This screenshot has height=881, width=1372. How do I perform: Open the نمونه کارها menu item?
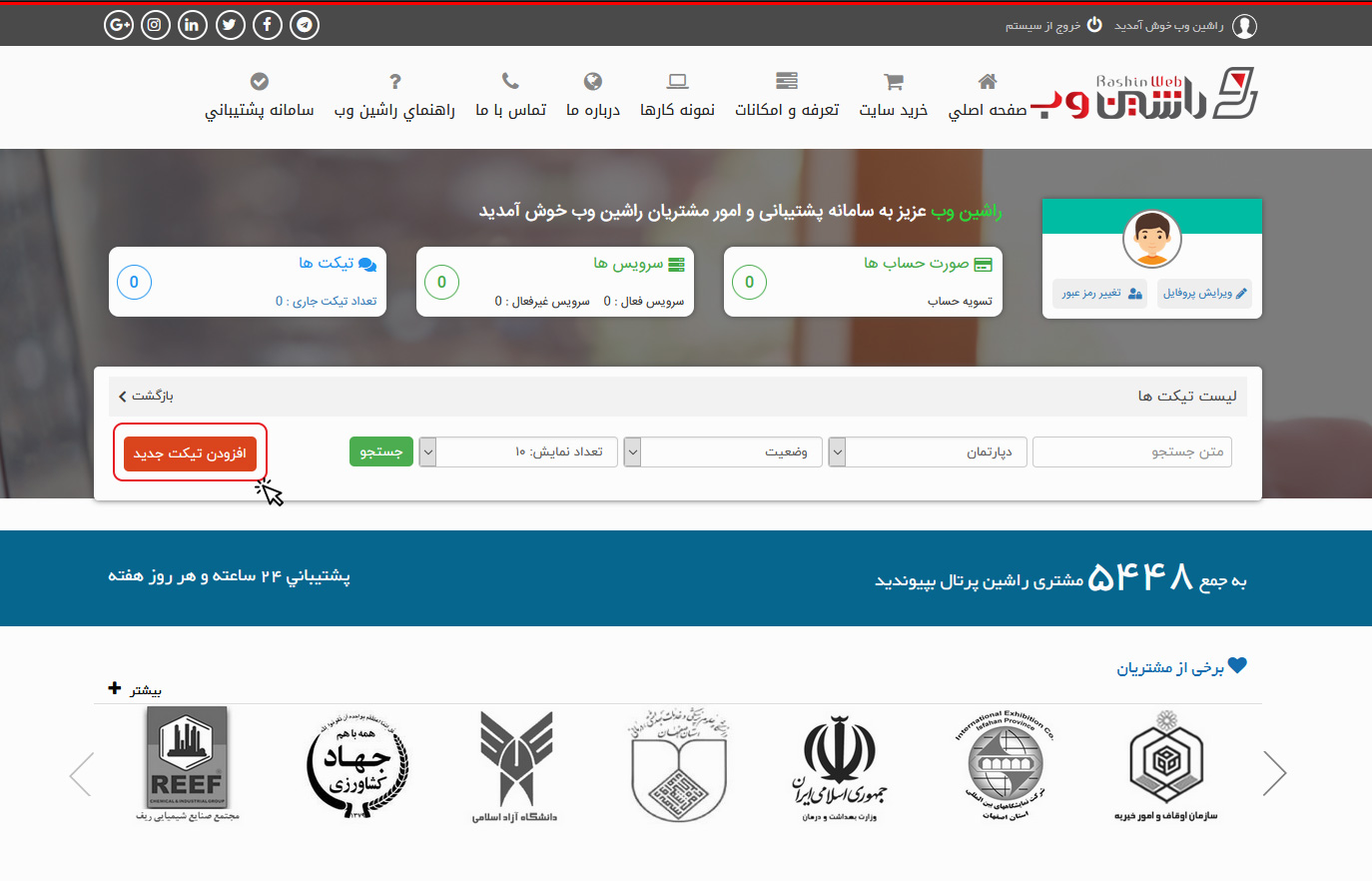tap(678, 110)
